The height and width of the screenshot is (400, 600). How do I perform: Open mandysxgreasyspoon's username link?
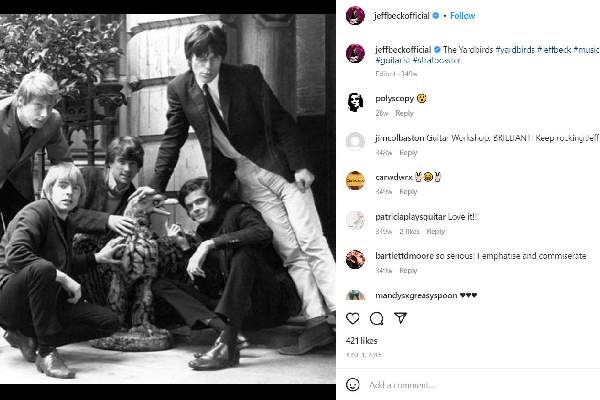[414, 296]
